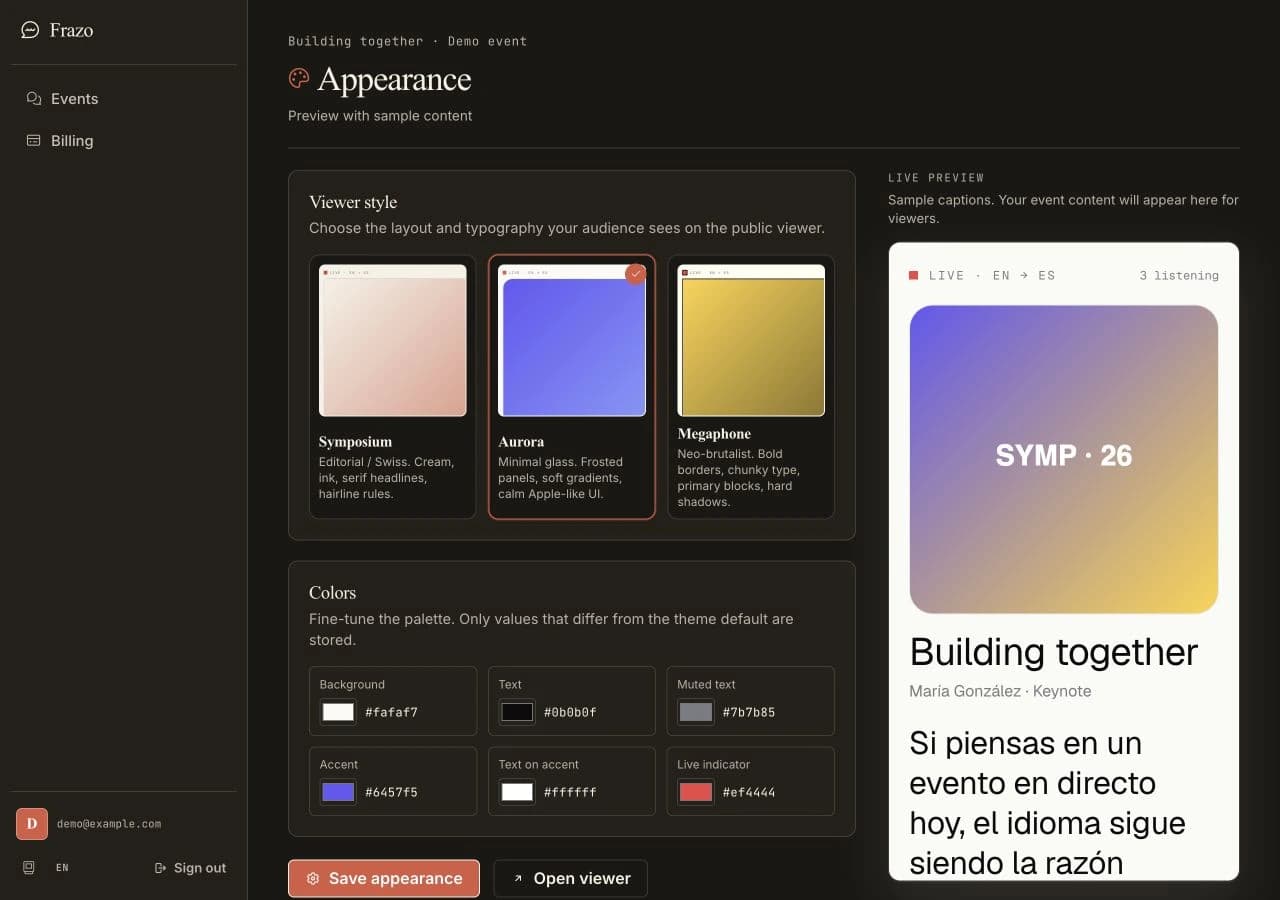Open the viewer
1280x900 pixels.
[571, 878]
